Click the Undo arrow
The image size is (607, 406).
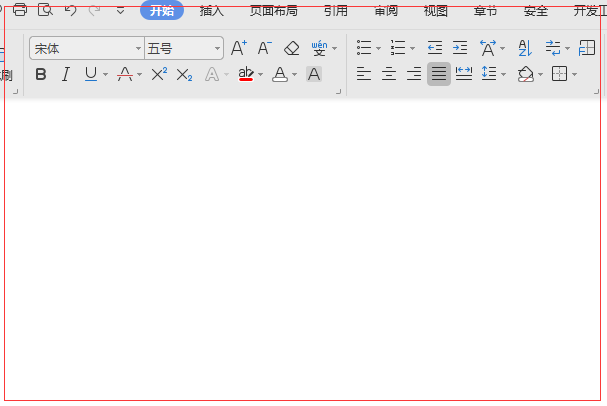pos(70,10)
